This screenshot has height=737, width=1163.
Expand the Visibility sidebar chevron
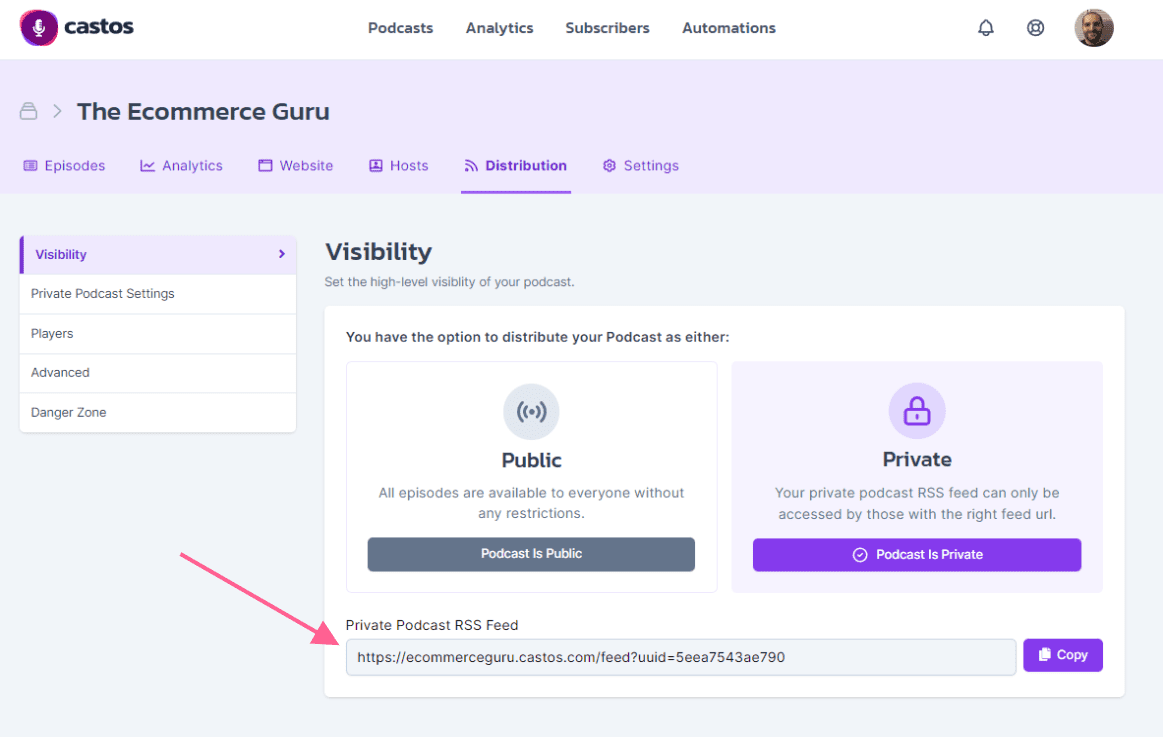[282, 254]
